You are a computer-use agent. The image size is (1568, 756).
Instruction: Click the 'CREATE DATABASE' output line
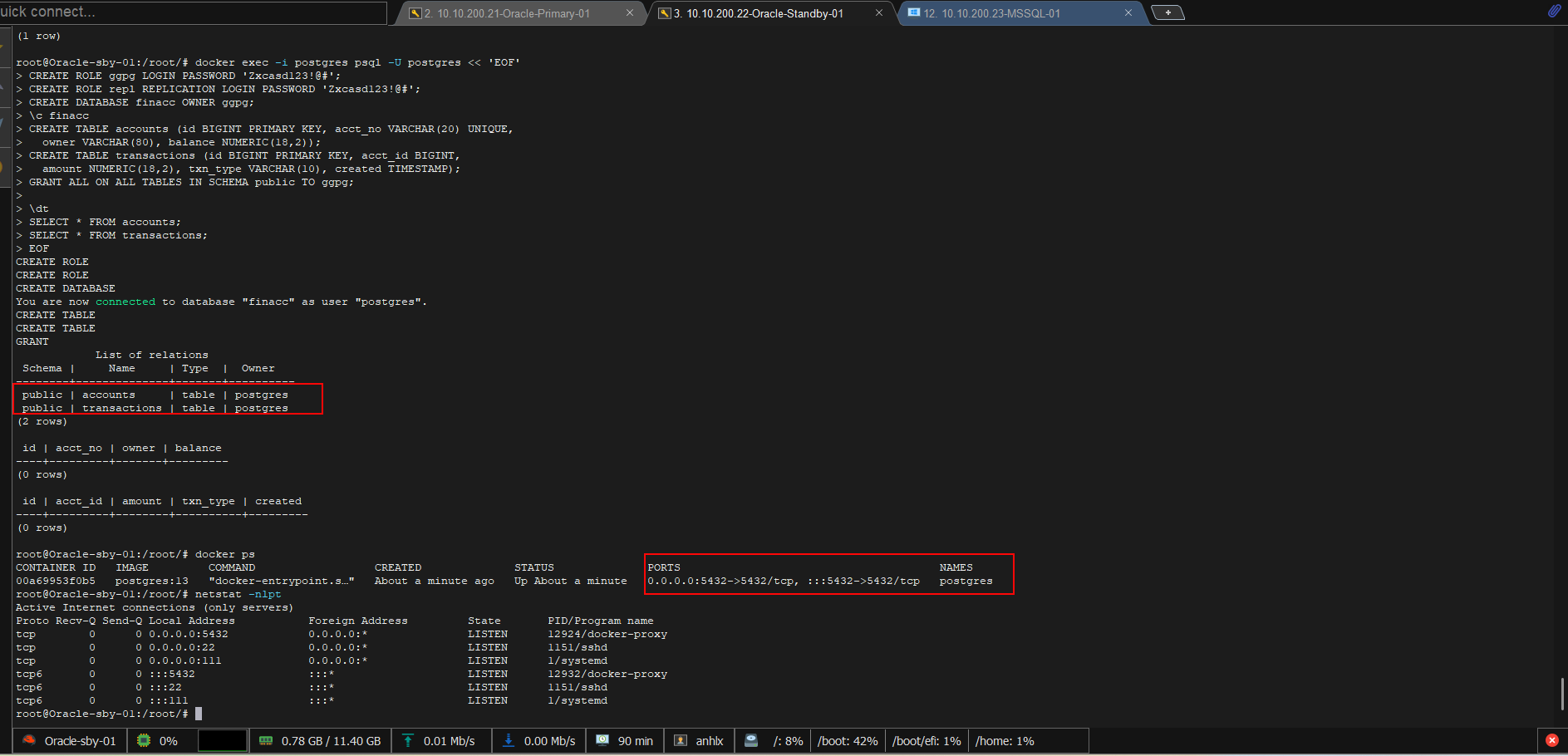66,288
